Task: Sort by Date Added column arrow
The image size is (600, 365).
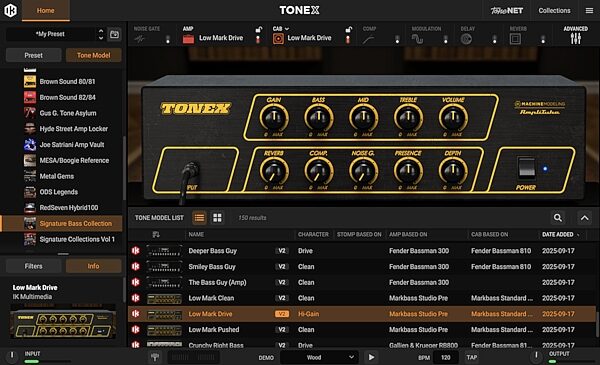Action: (x=578, y=235)
